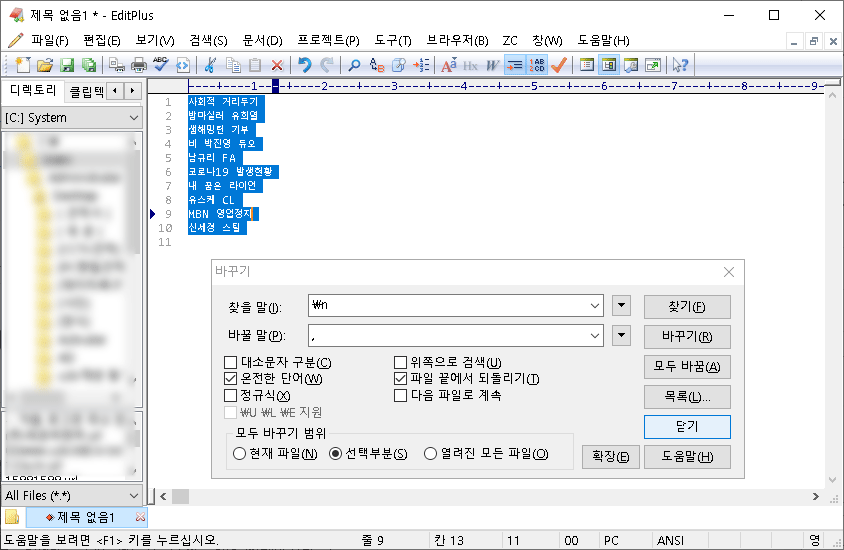The height and width of the screenshot is (550, 844).
Task: Click the context help arrow-question icon
Action: 680,65
